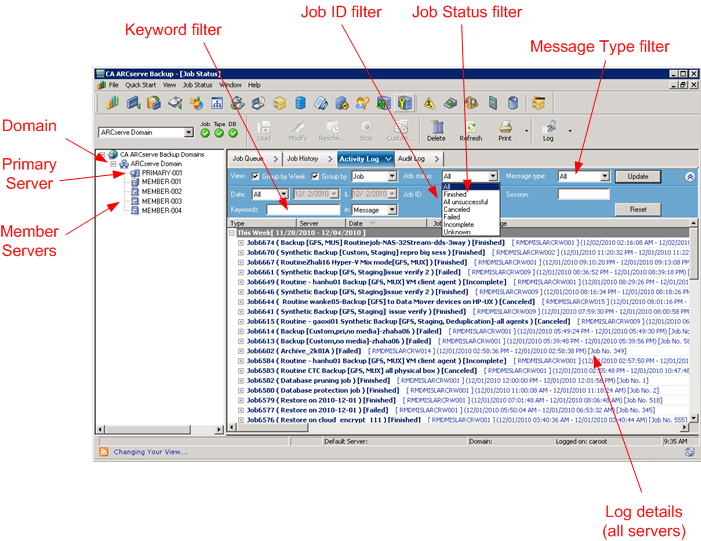Collapse the filter panel with double chevron
701x541 pixels.
[690, 177]
